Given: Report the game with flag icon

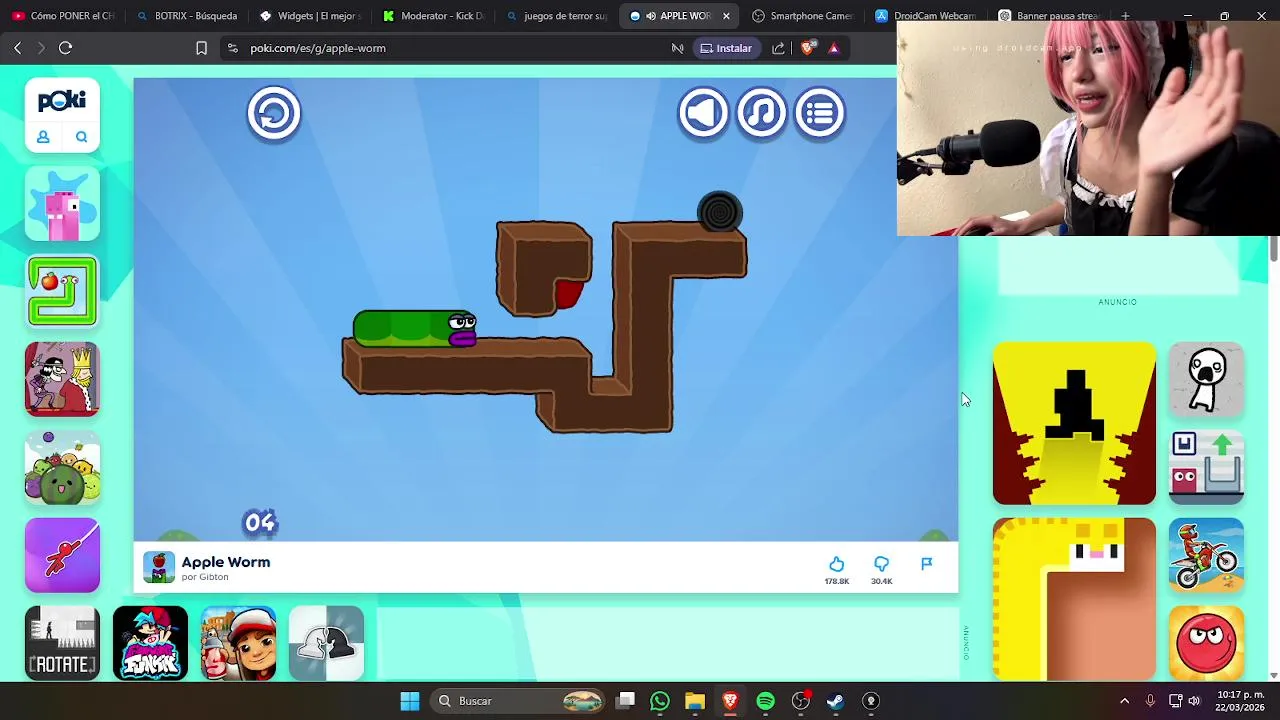Looking at the screenshot, I should pyautogui.click(x=927, y=564).
